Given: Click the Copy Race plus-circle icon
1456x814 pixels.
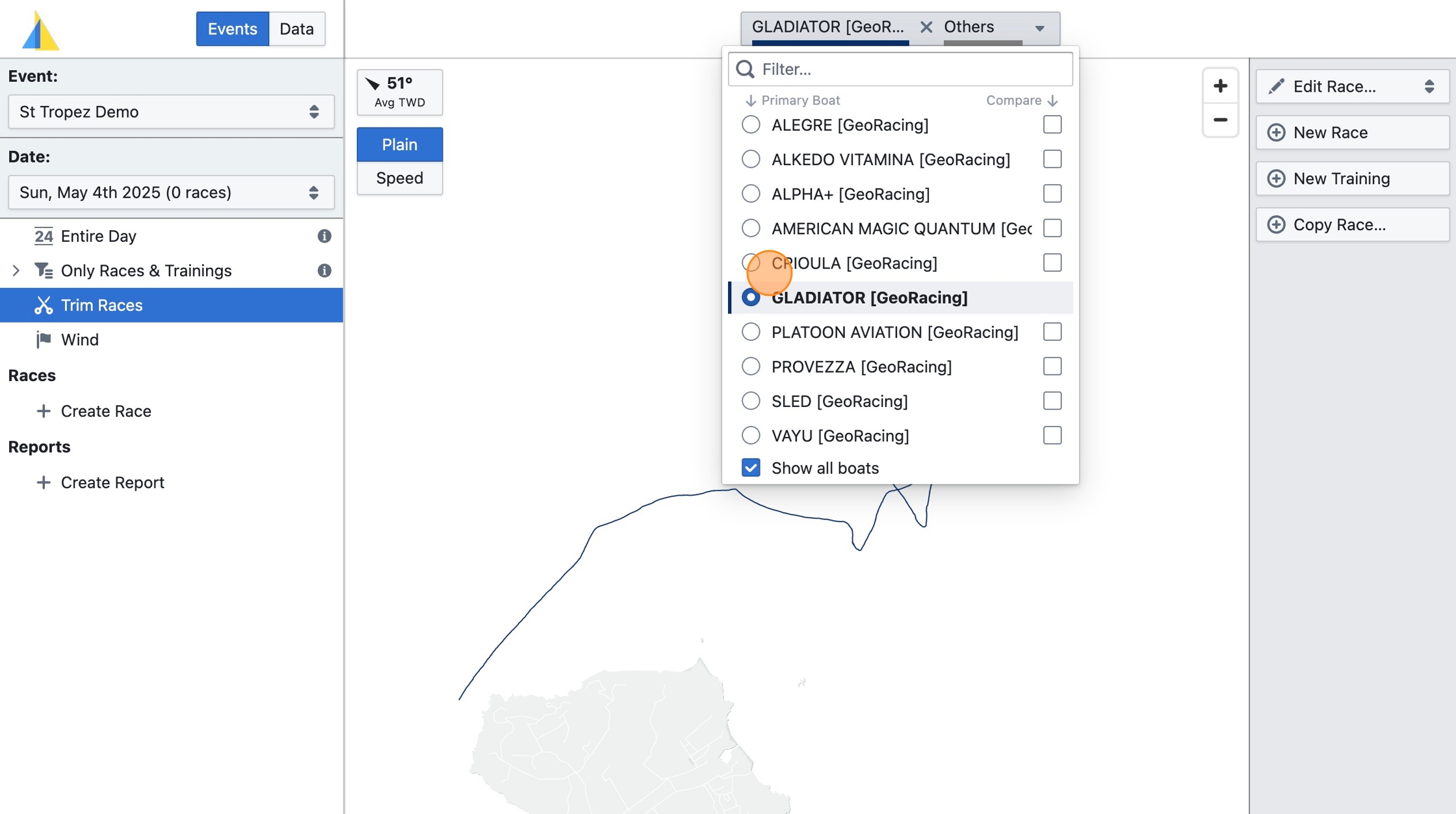Looking at the screenshot, I should pos(1276,225).
